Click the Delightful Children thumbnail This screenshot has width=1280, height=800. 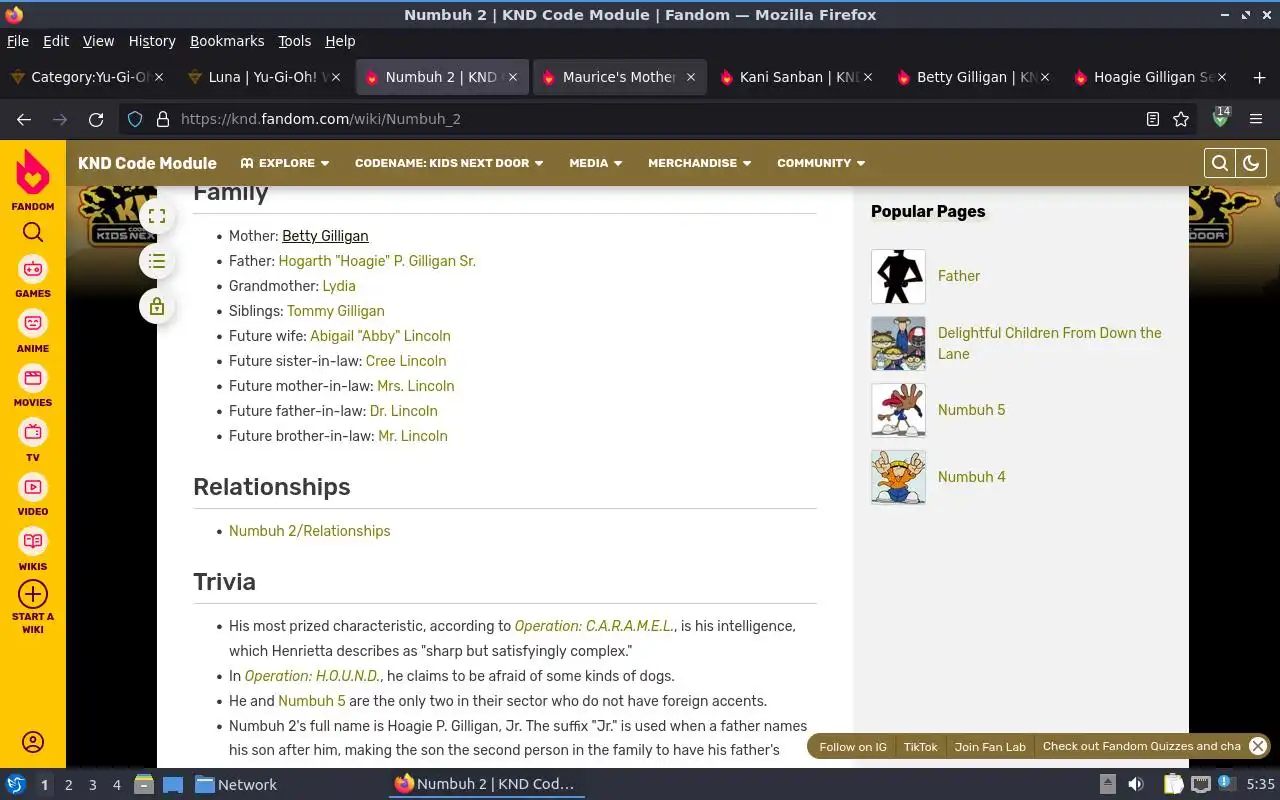(898, 343)
